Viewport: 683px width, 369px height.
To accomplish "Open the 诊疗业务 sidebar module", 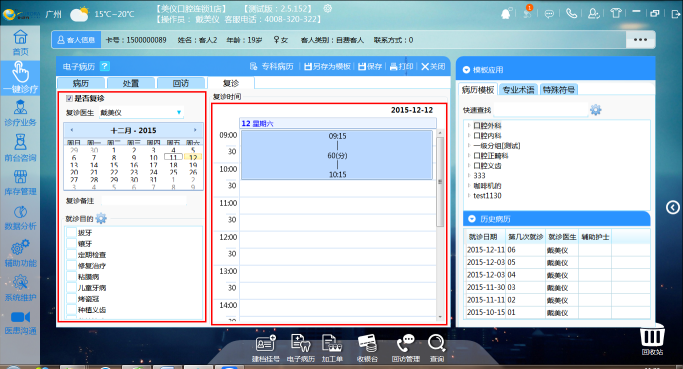I will click(x=20, y=112).
